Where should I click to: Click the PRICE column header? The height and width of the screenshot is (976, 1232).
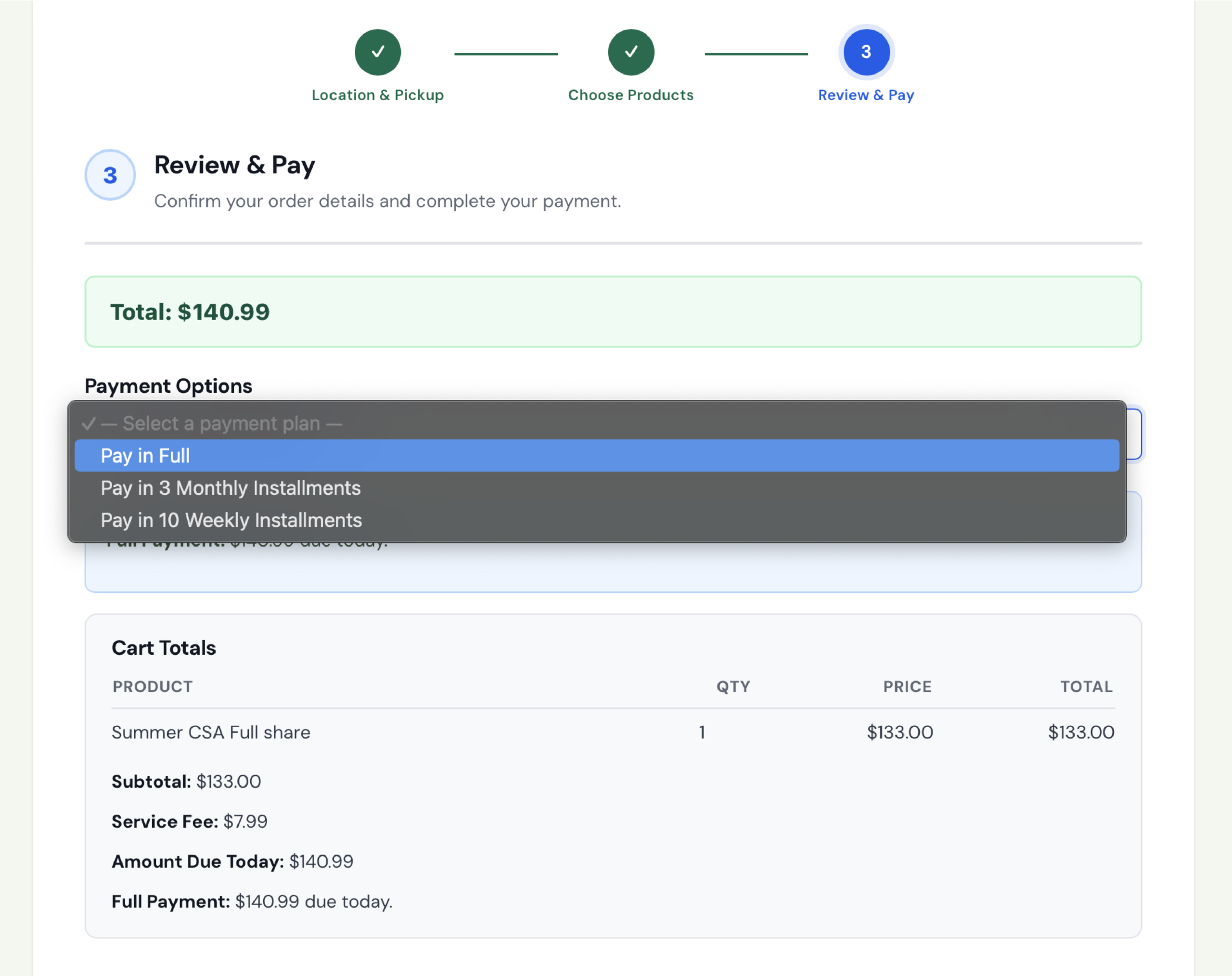pos(907,686)
